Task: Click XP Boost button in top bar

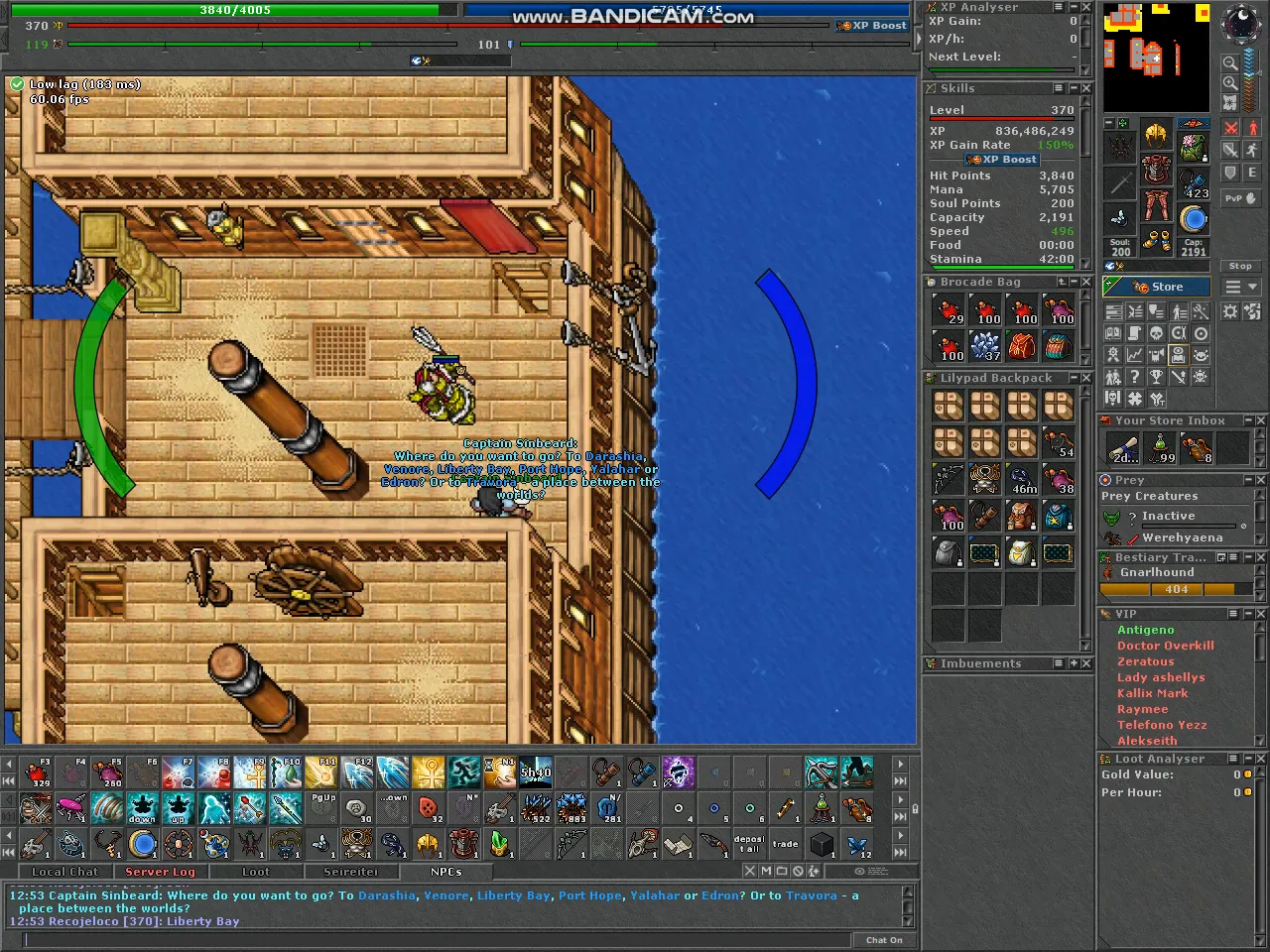Action: 872,26
